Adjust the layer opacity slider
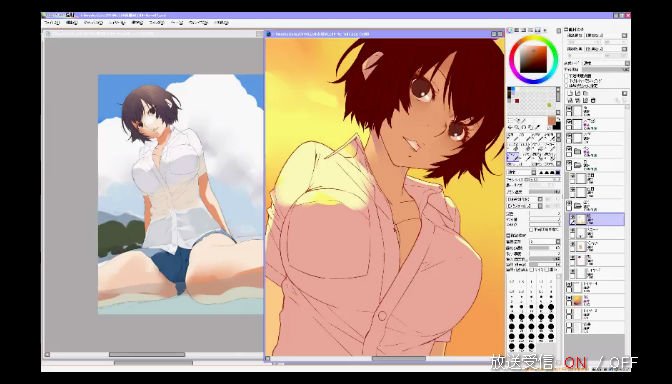The image size is (672, 384). pos(606,69)
